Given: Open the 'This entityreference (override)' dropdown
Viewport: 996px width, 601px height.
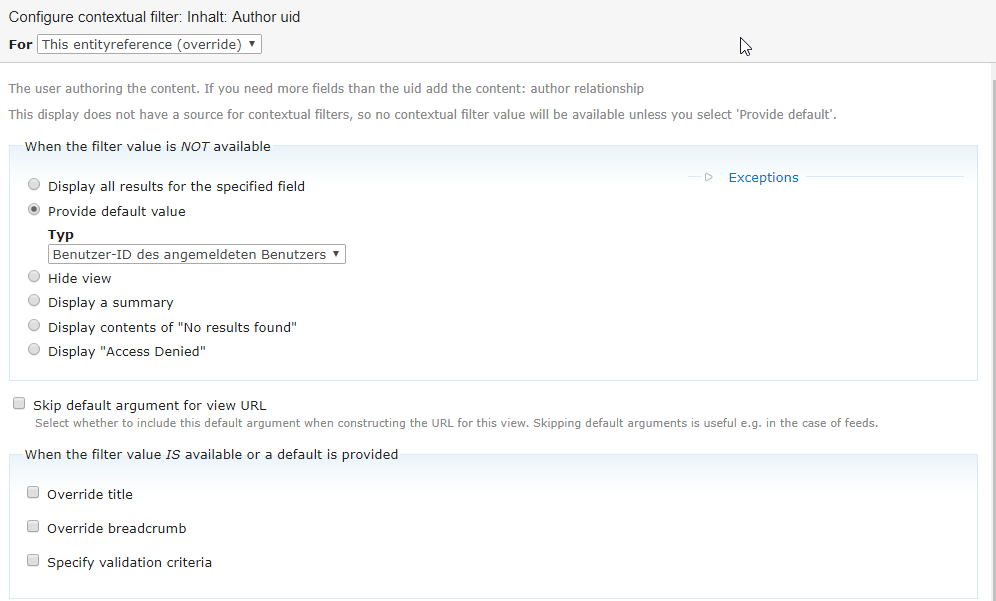Looking at the screenshot, I should pos(149,45).
